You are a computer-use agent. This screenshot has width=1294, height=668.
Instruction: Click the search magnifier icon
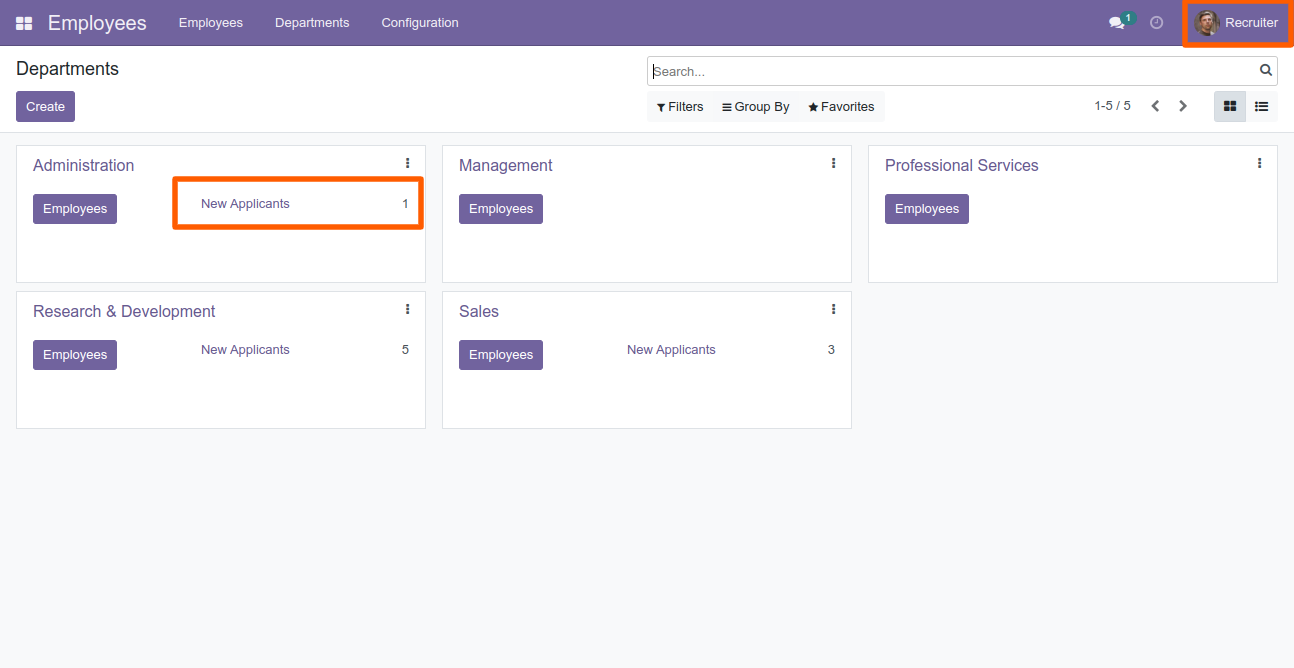click(x=1266, y=71)
